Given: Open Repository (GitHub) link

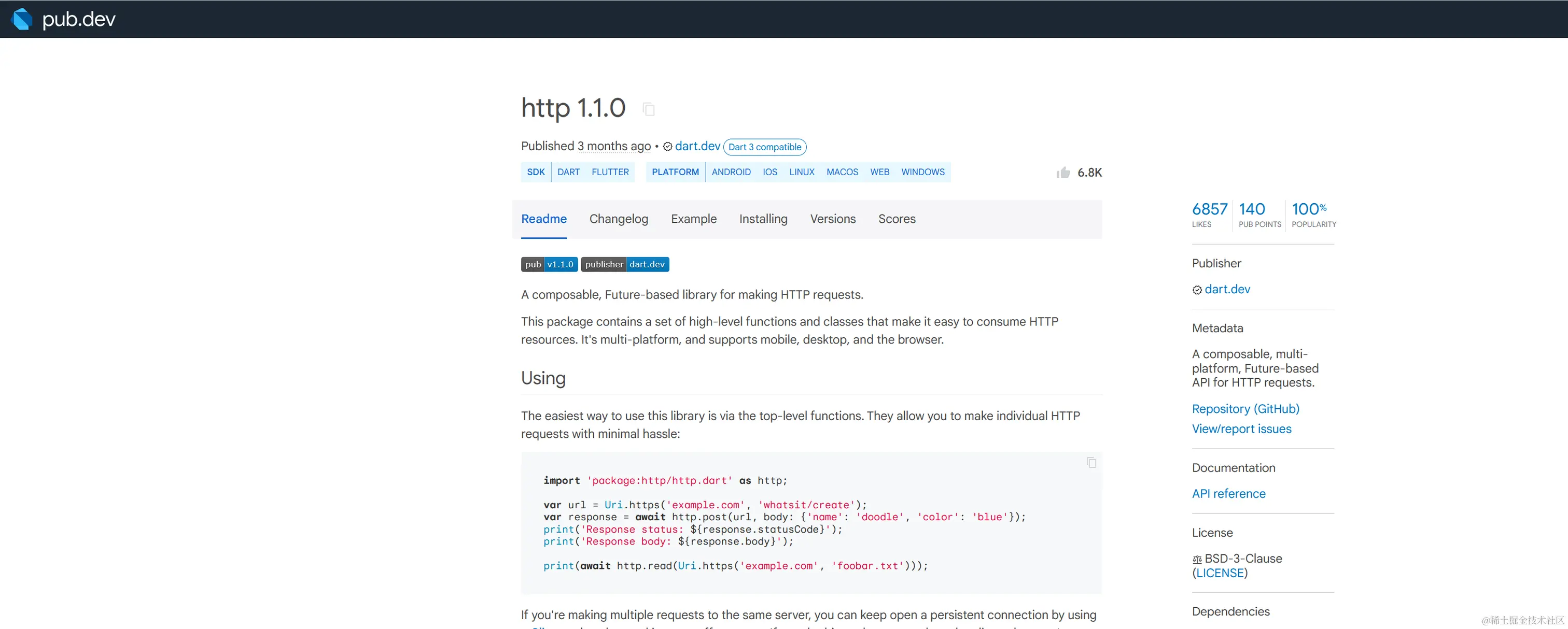Looking at the screenshot, I should click(1245, 409).
